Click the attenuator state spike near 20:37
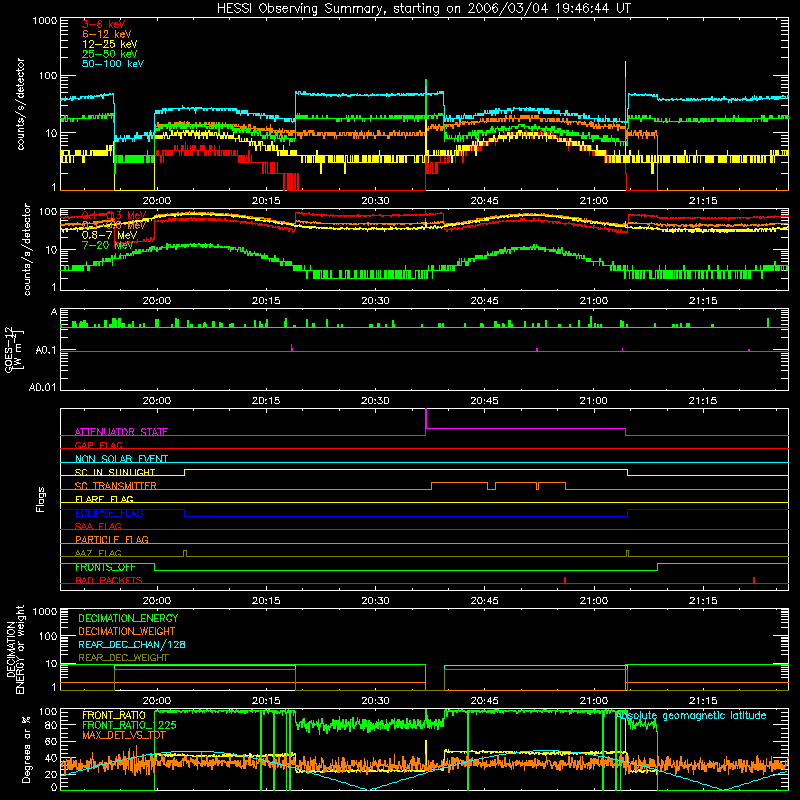This screenshot has height=800, width=800. pyautogui.click(x=426, y=418)
